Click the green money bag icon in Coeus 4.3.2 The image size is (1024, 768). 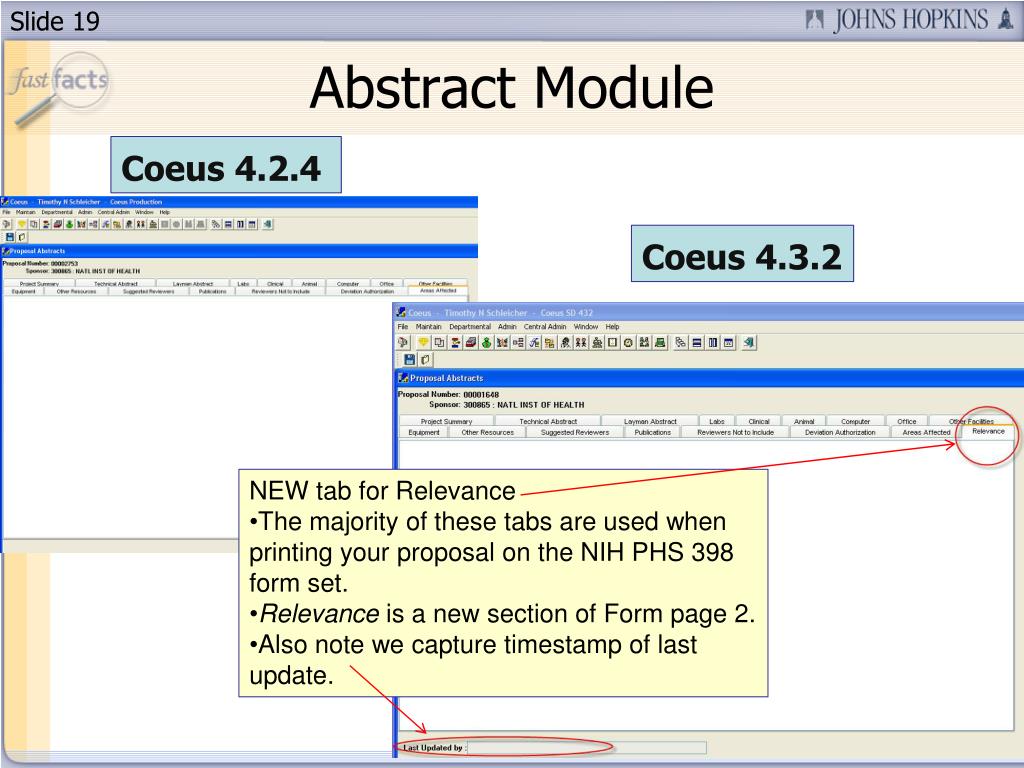[x=487, y=342]
